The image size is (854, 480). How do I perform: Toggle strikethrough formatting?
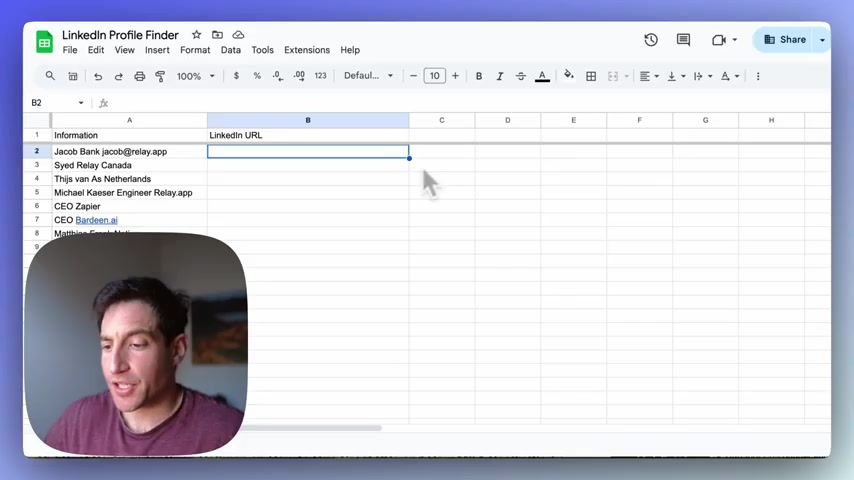click(521, 76)
